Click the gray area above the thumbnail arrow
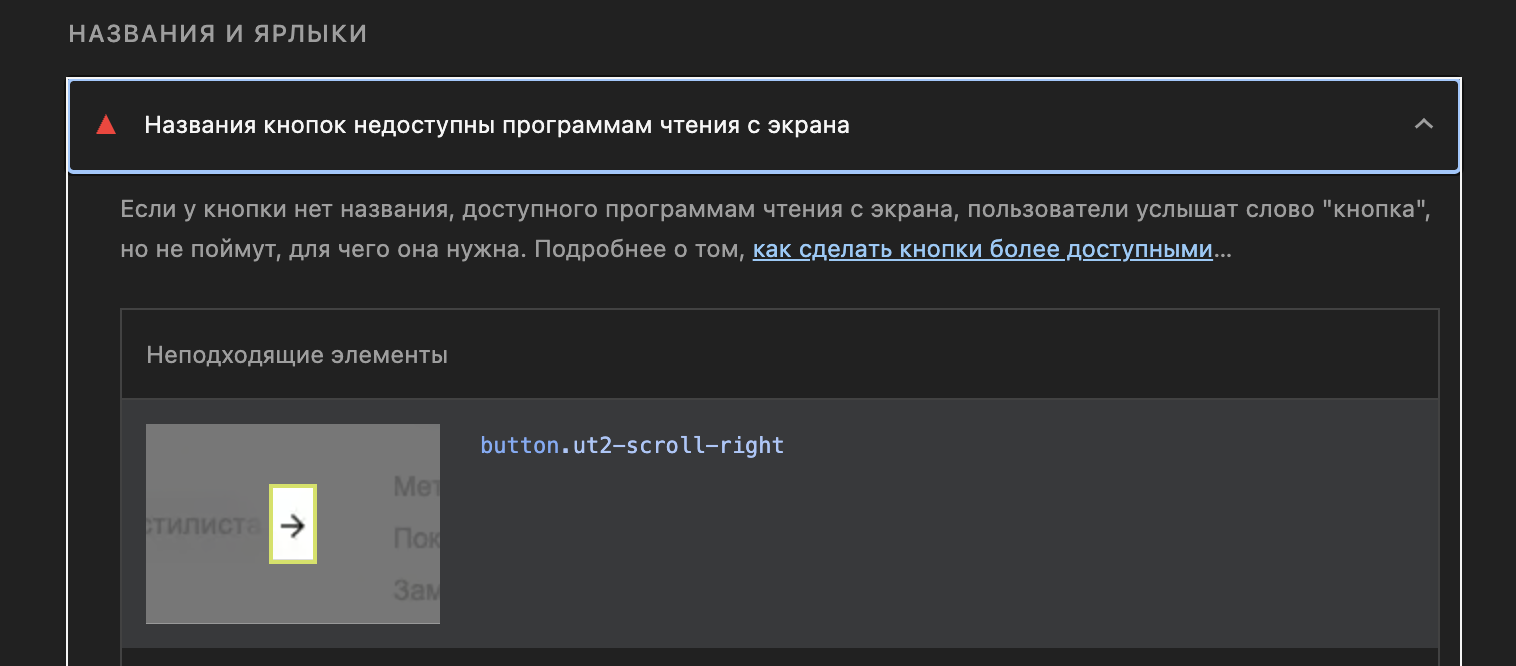The width and height of the screenshot is (1516, 666). (x=293, y=453)
